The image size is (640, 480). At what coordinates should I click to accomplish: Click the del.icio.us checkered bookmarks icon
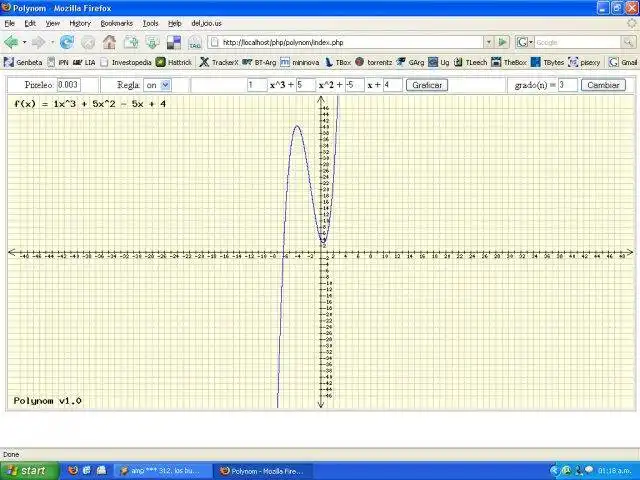[174, 42]
